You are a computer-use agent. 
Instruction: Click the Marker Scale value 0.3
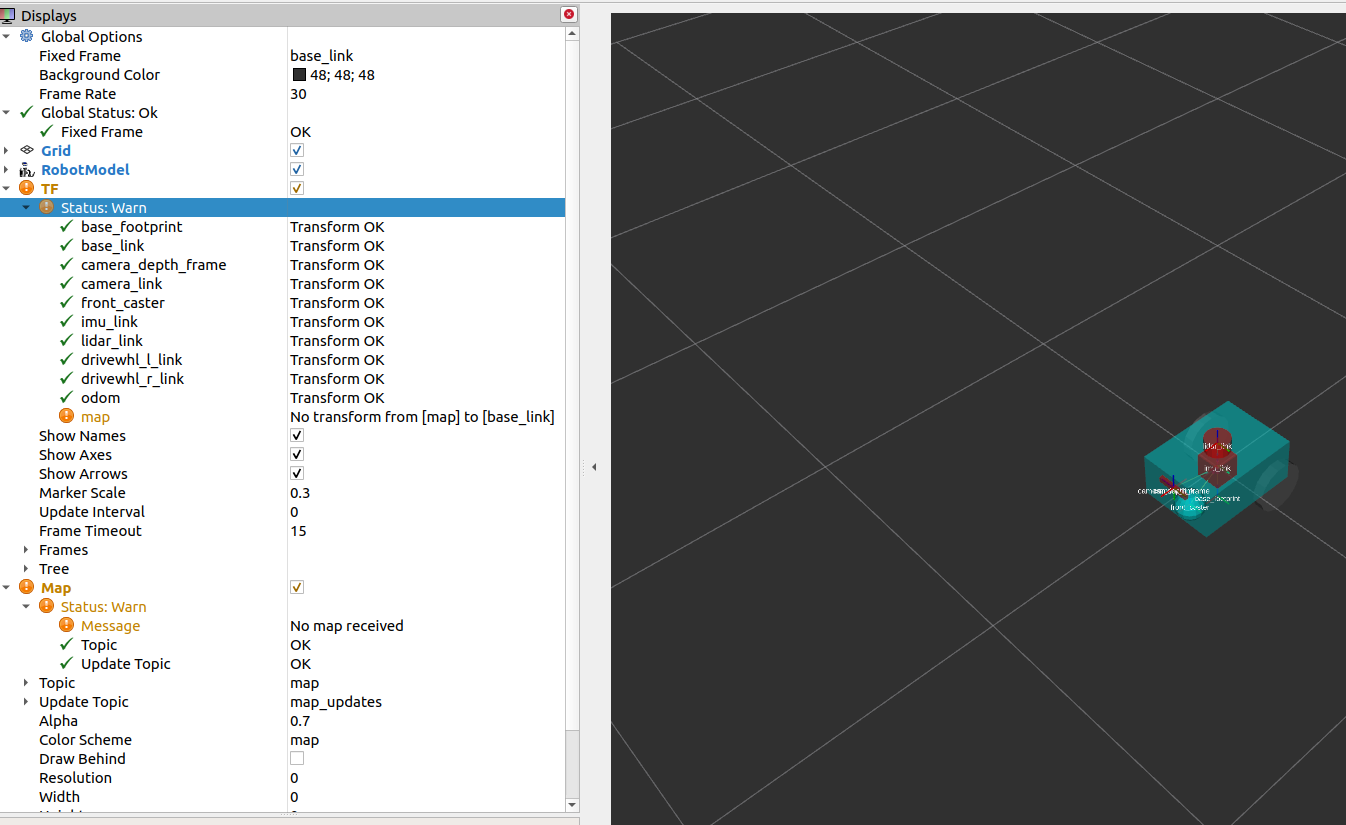pos(300,493)
